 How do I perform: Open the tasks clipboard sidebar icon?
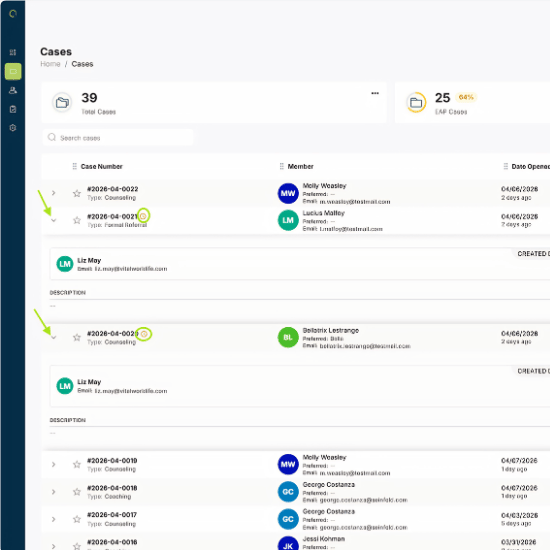[13, 109]
